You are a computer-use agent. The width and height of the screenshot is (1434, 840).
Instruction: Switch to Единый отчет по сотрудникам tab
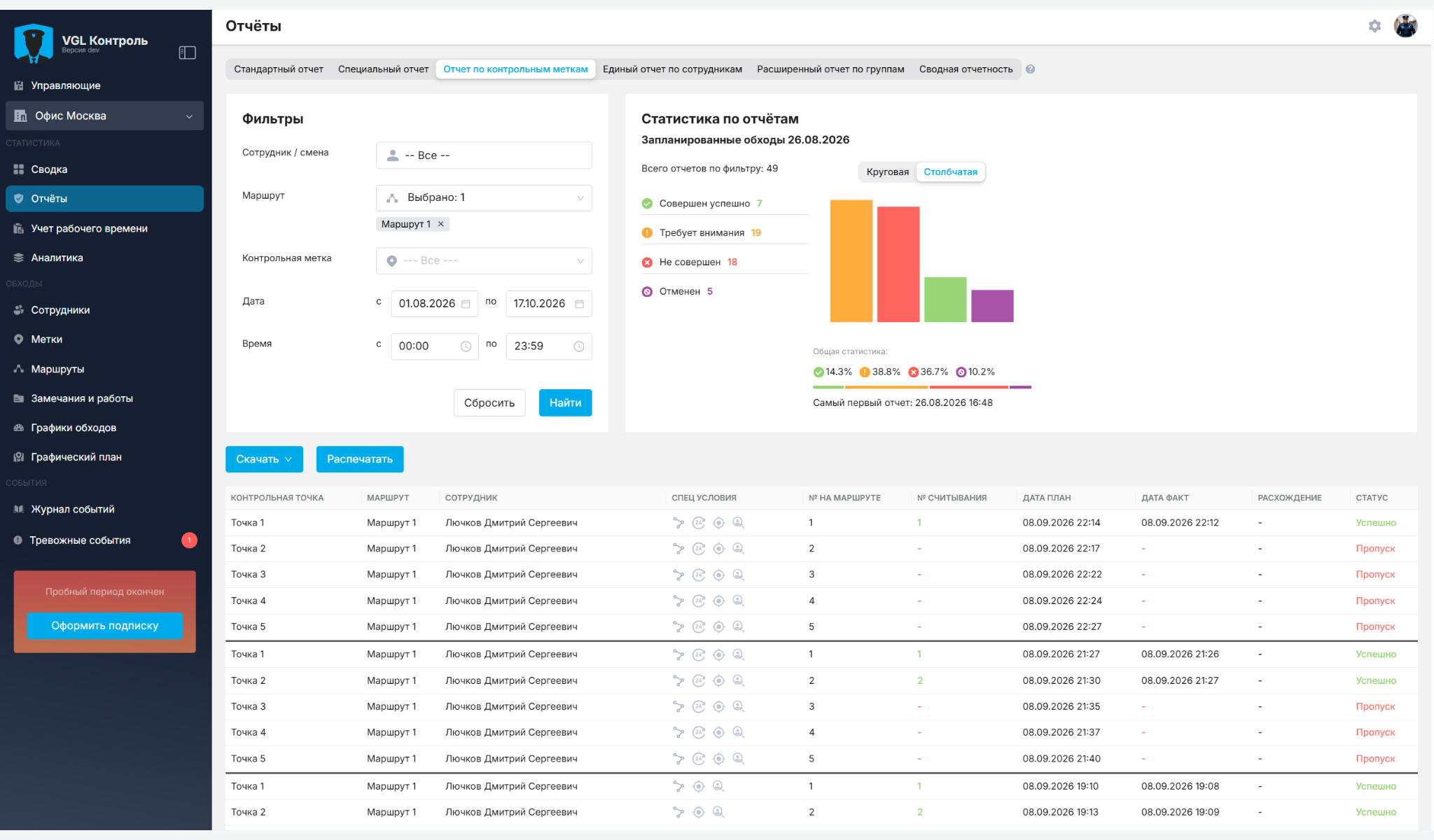click(x=672, y=69)
